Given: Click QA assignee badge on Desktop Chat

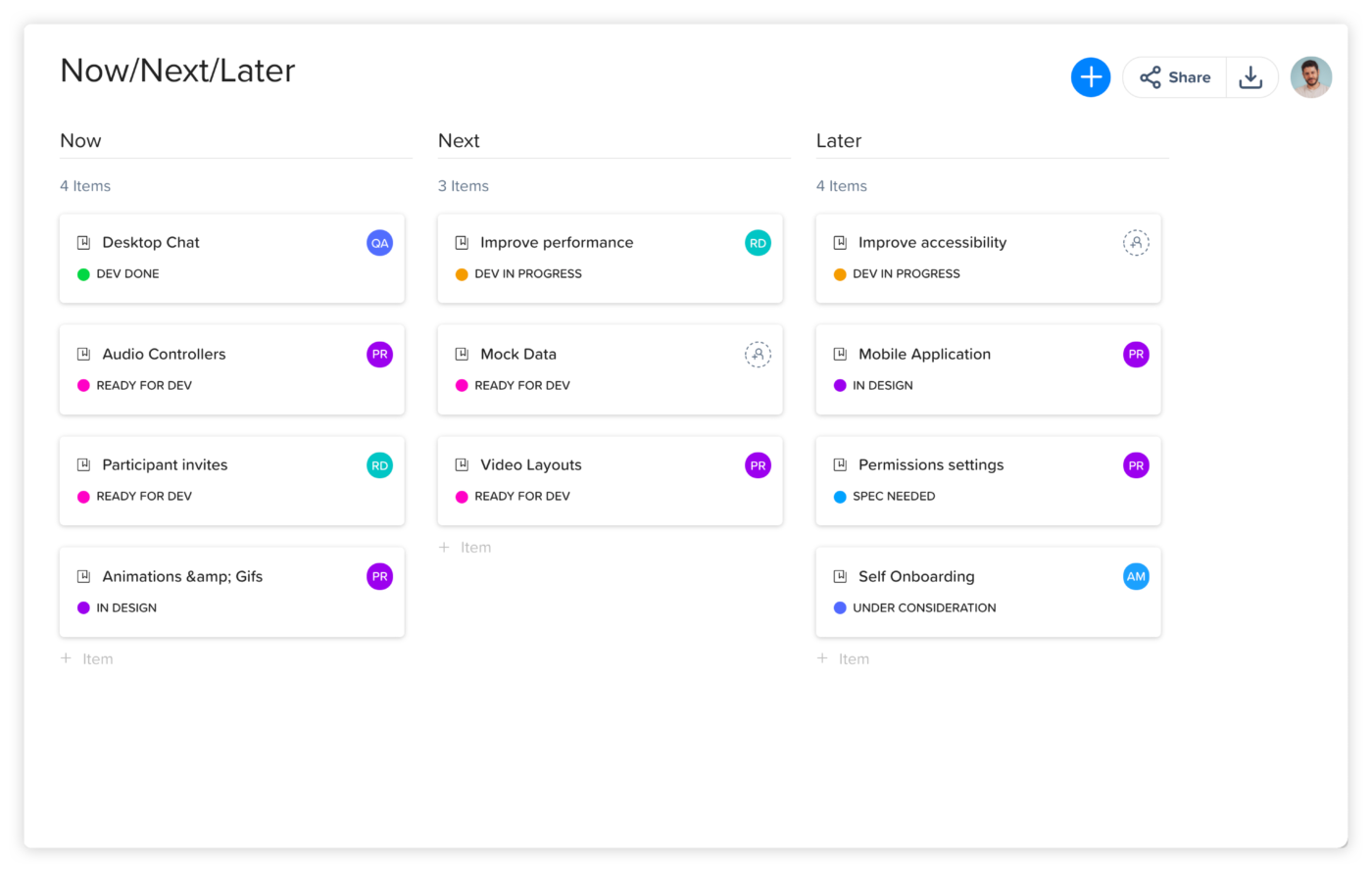Looking at the screenshot, I should click(379, 243).
